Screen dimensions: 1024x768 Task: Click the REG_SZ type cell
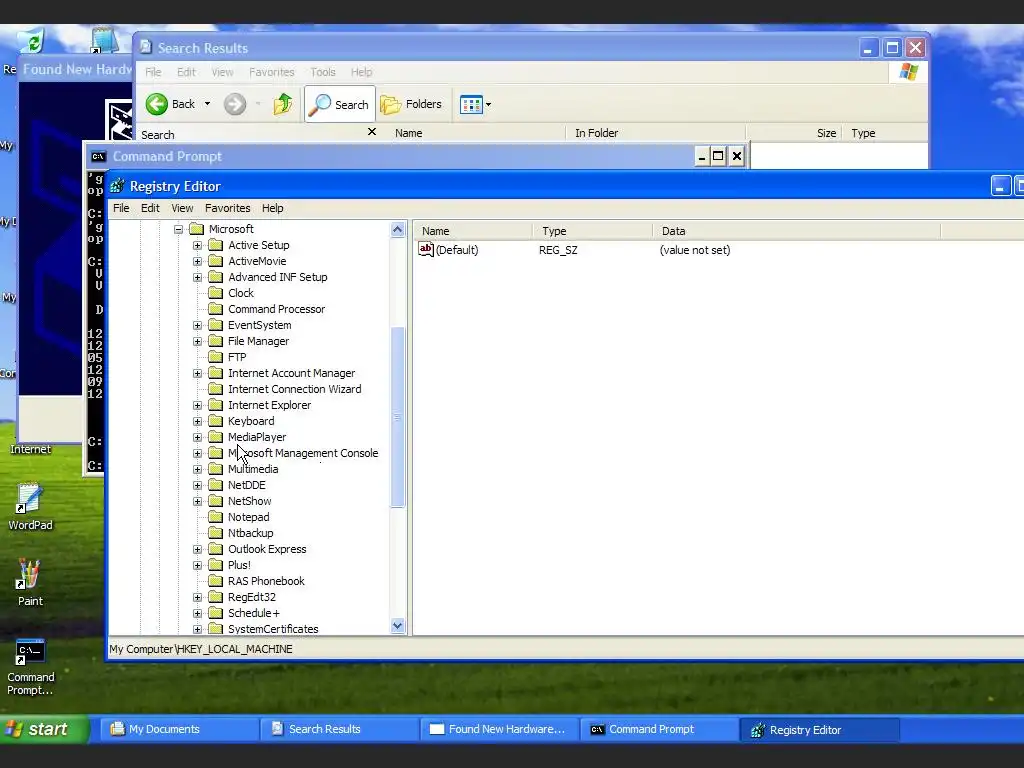click(x=558, y=249)
